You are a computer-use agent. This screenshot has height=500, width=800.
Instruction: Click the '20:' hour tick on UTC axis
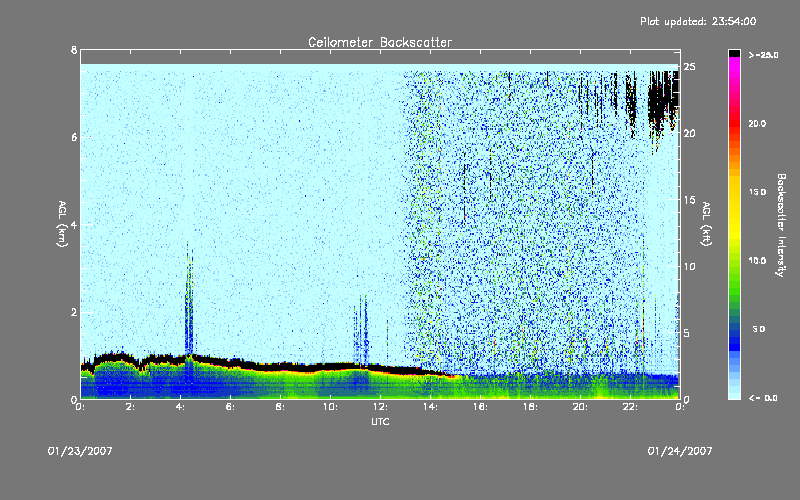[x=581, y=407]
